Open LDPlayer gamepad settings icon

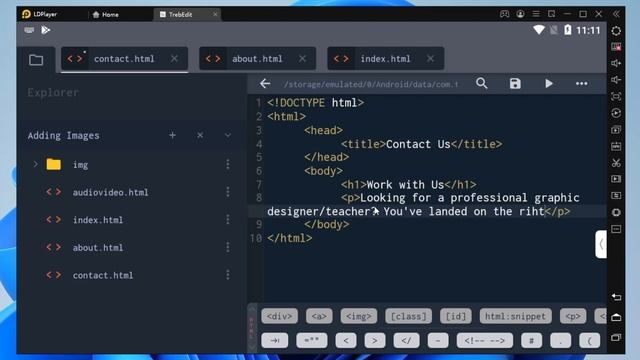(x=504, y=14)
